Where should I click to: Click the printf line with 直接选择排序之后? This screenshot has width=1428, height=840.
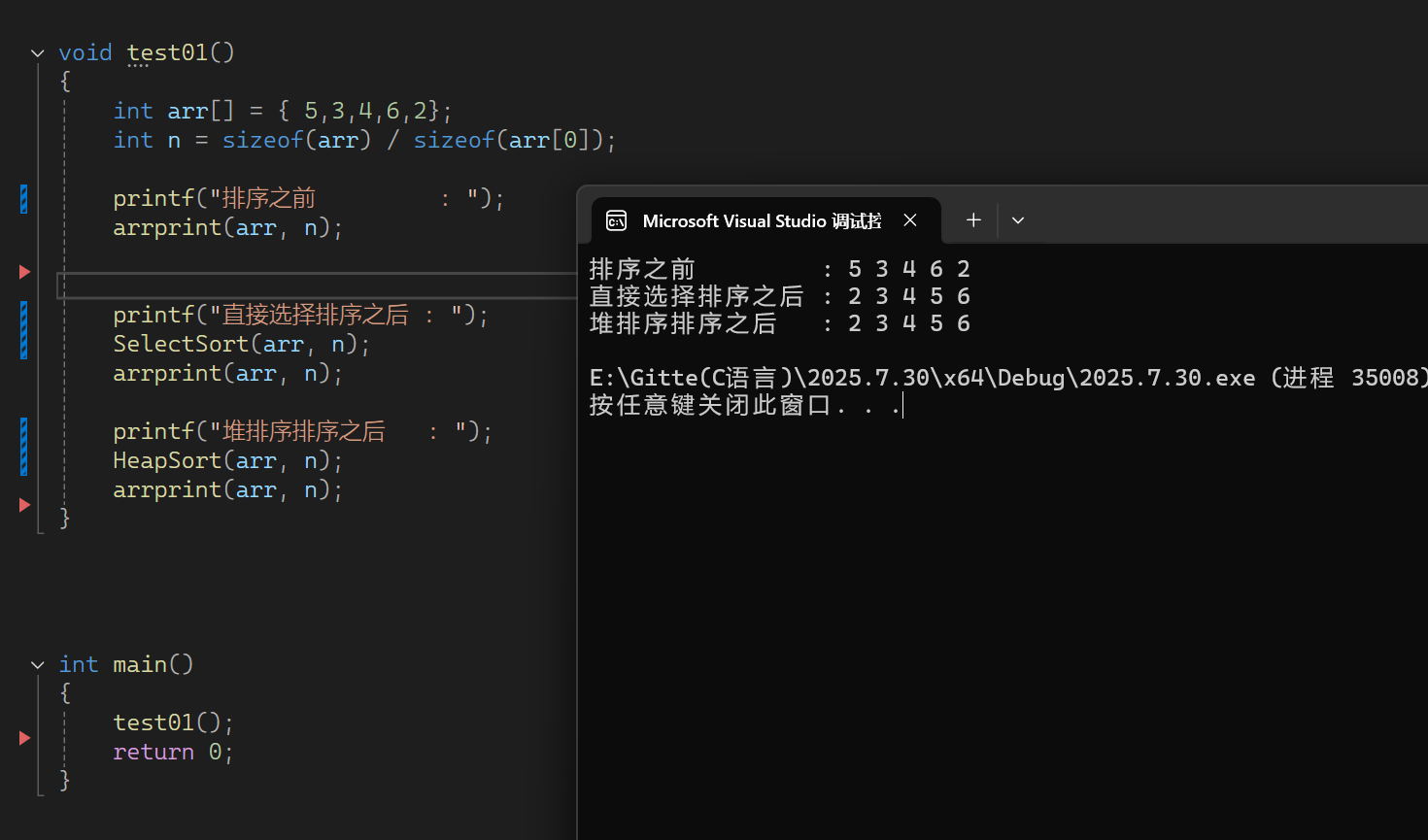(301, 315)
